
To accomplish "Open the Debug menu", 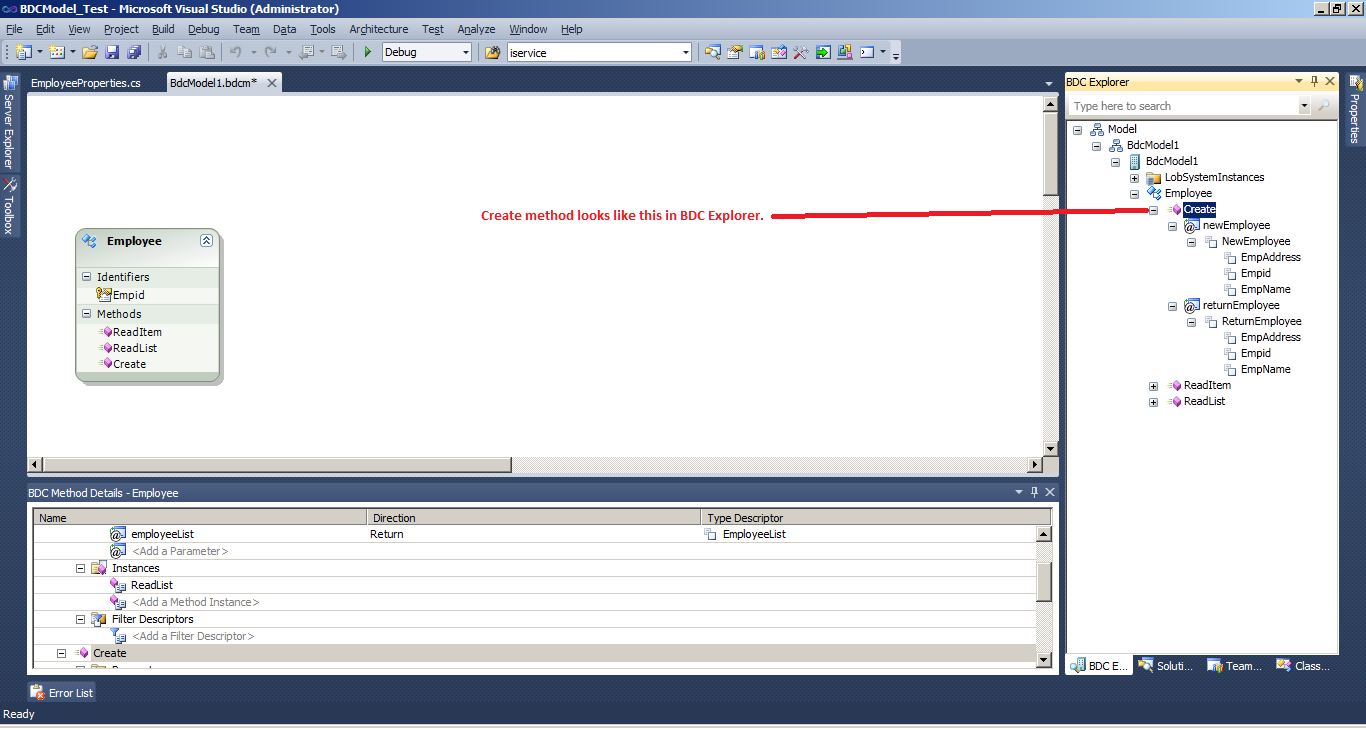I will click(x=204, y=30).
